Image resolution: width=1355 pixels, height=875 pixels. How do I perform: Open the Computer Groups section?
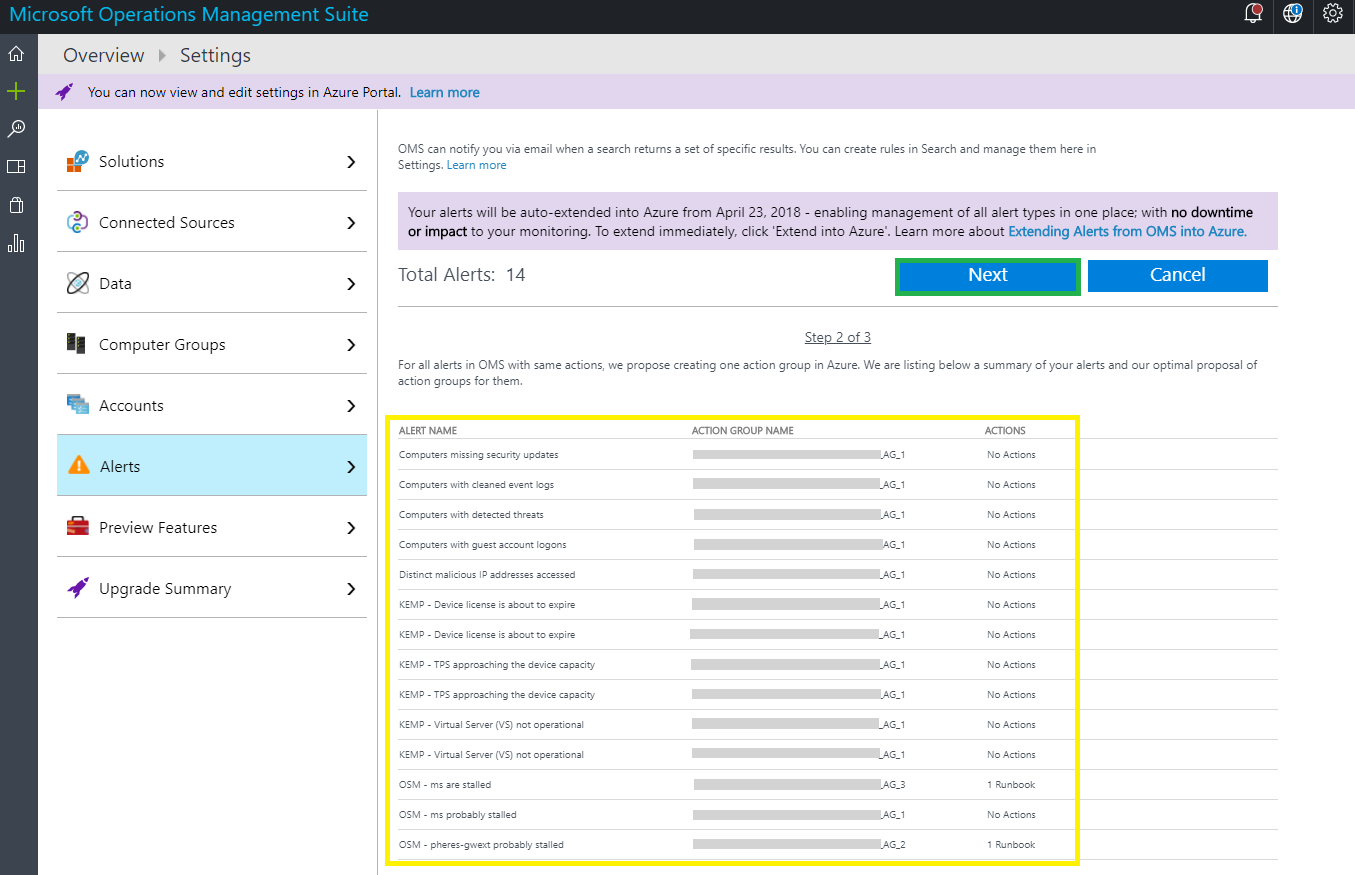(212, 344)
